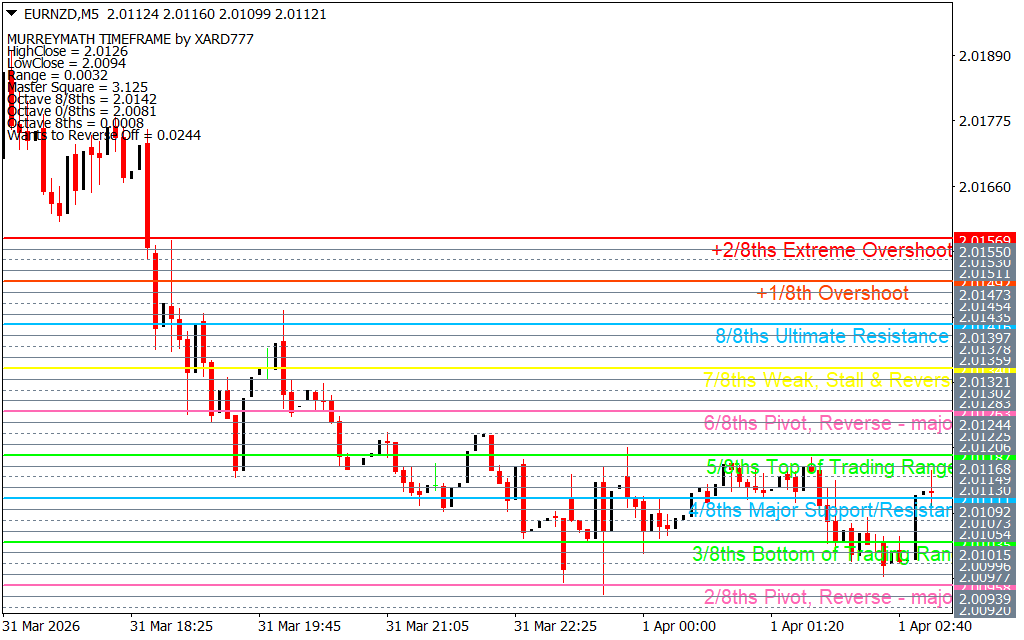This screenshot has width=1024, height=640.
Task: Click the 31 Mar 18:25 time label
Action: (x=171, y=626)
